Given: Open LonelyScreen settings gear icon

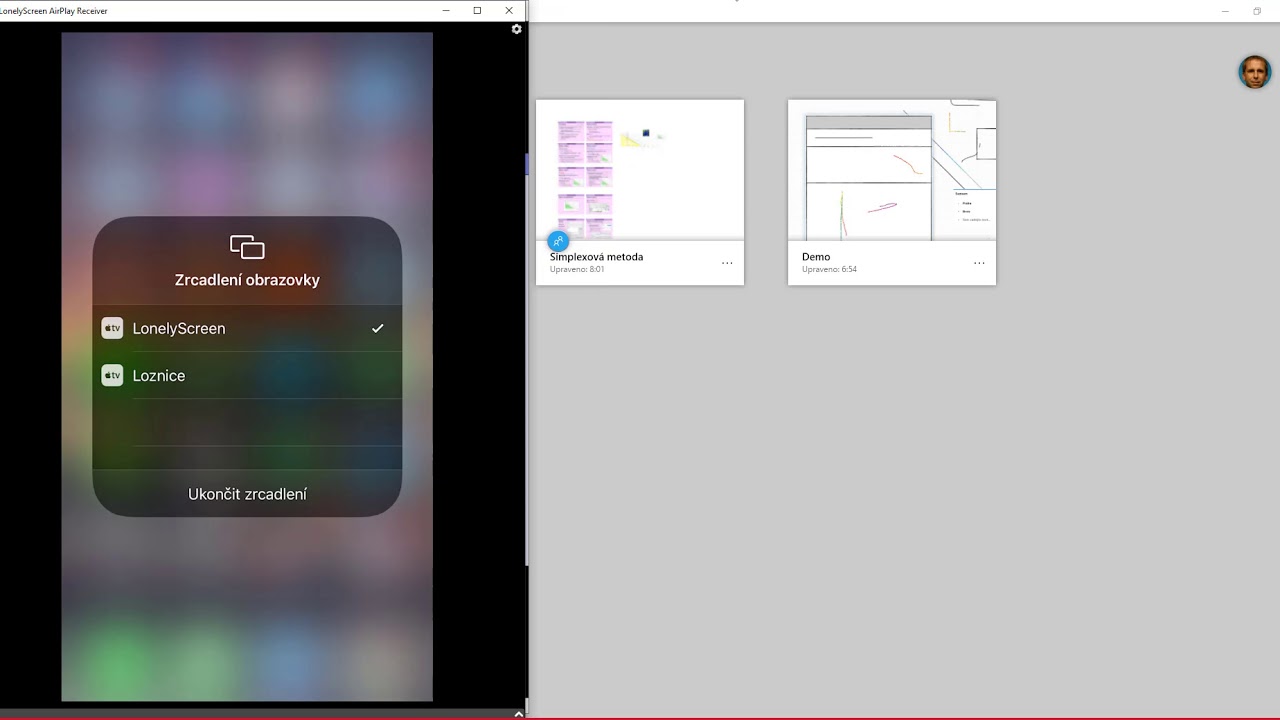Looking at the screenshot, I should (x=516, y=29).
